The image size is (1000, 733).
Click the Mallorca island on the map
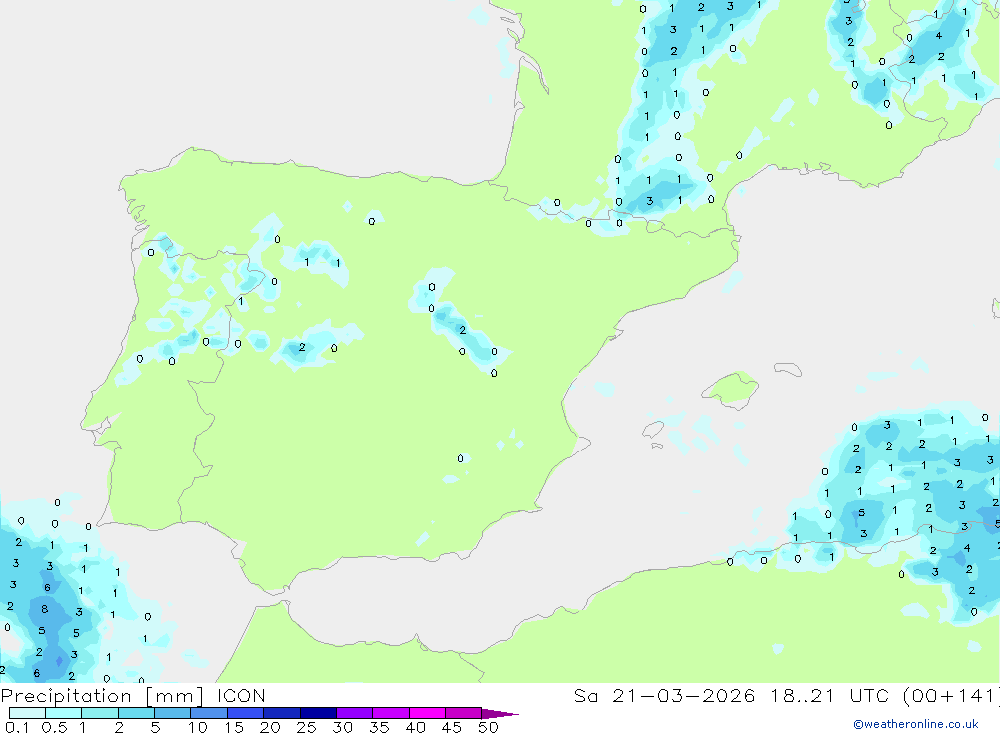click(732, 389)
